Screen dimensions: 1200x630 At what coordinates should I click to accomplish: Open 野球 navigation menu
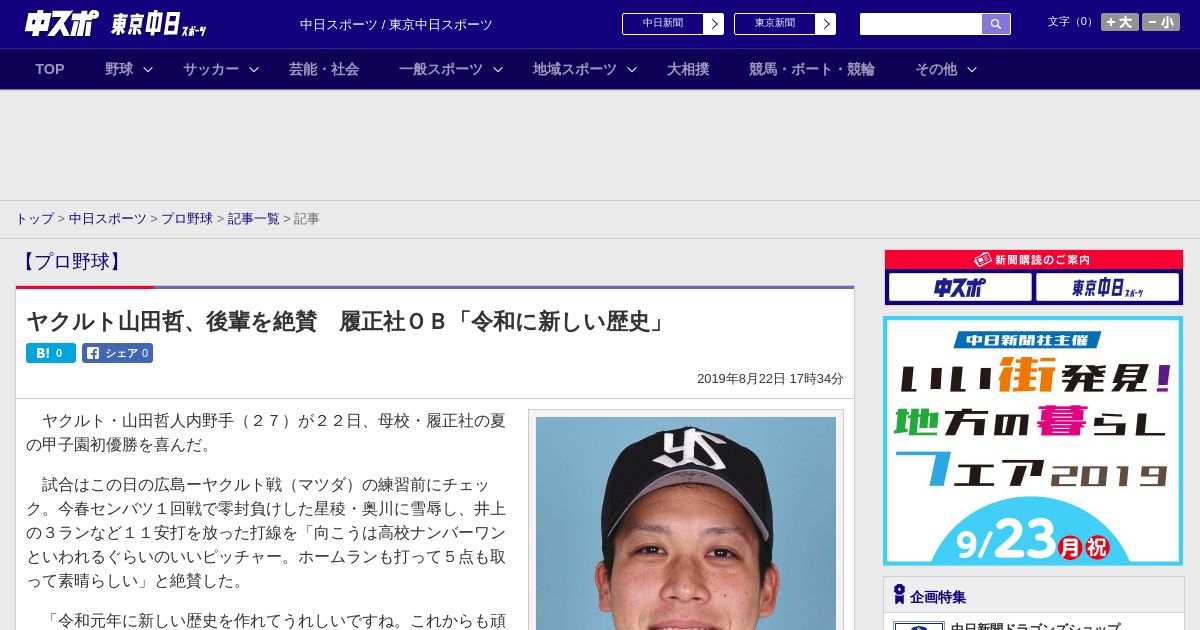[x=119, y=69]
